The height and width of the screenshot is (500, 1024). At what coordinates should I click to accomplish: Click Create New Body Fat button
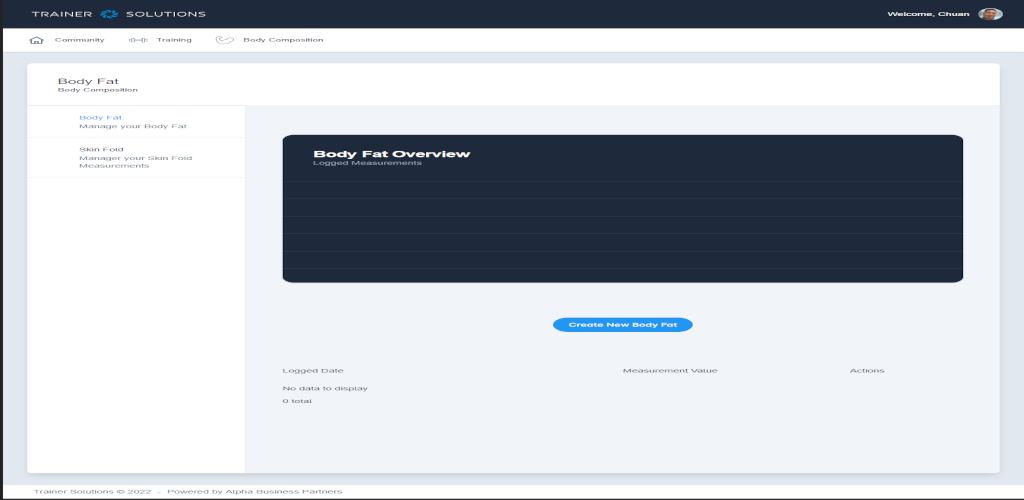pyautogui.click(x=622, y=324)
